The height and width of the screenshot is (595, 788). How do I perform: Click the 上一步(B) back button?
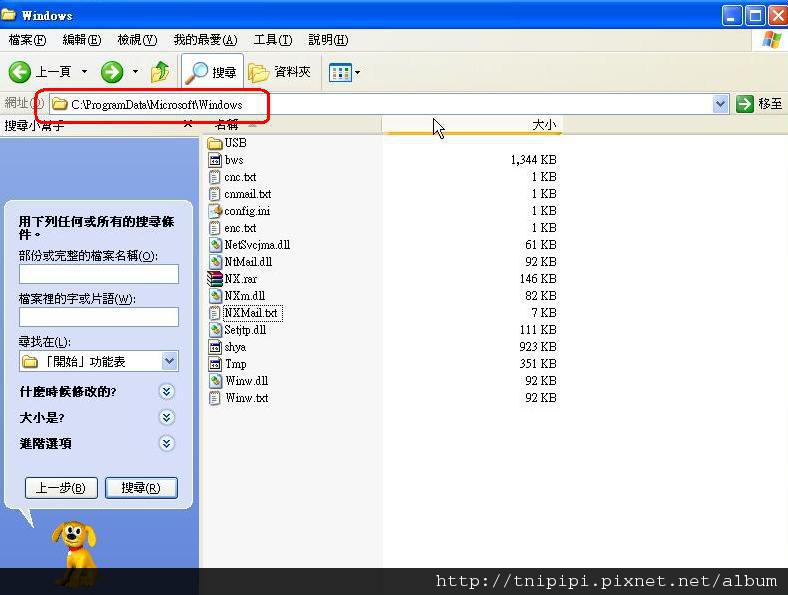pos(61,488)
